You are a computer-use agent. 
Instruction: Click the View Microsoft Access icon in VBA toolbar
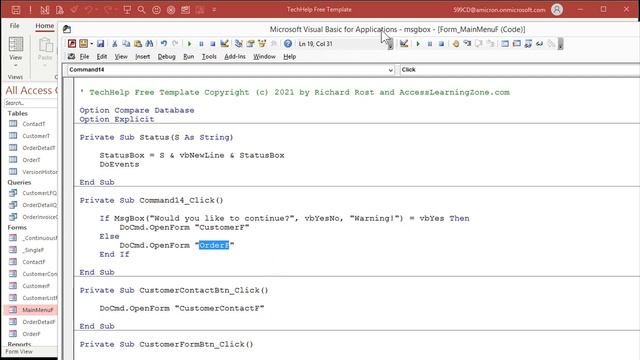(72, 44)
